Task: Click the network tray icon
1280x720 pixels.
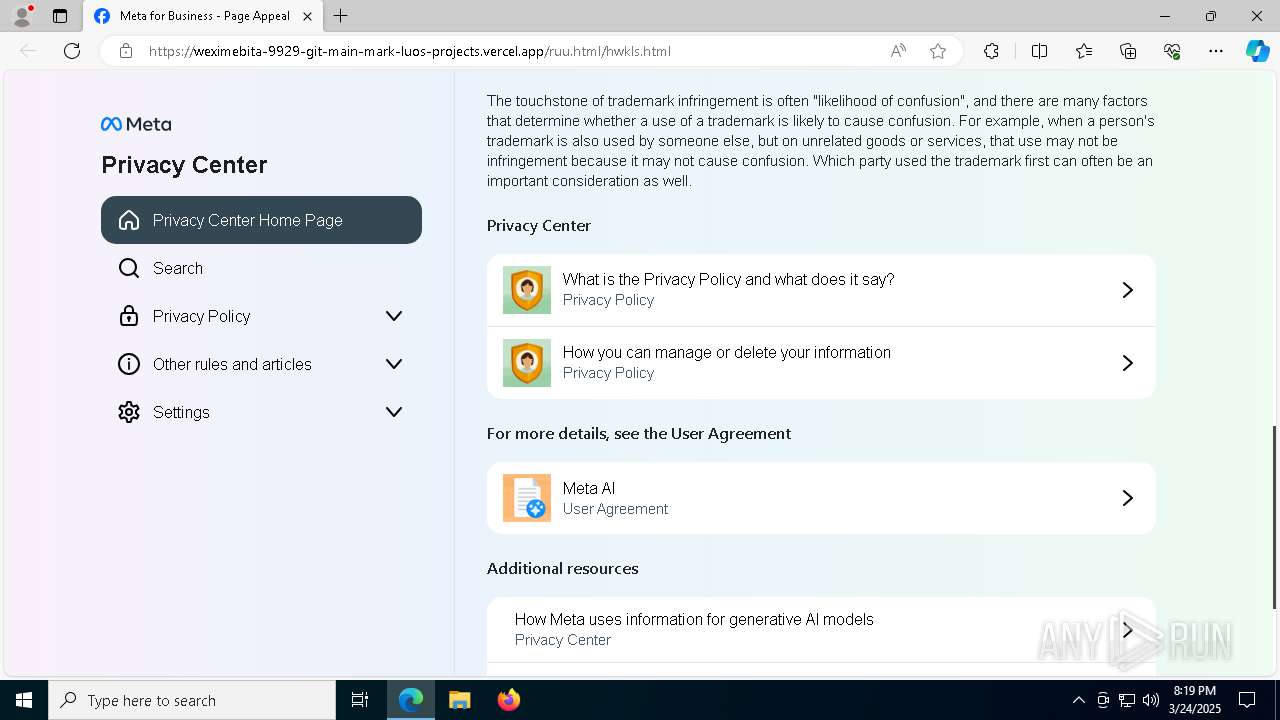Action: click(x=1127, y=700)
